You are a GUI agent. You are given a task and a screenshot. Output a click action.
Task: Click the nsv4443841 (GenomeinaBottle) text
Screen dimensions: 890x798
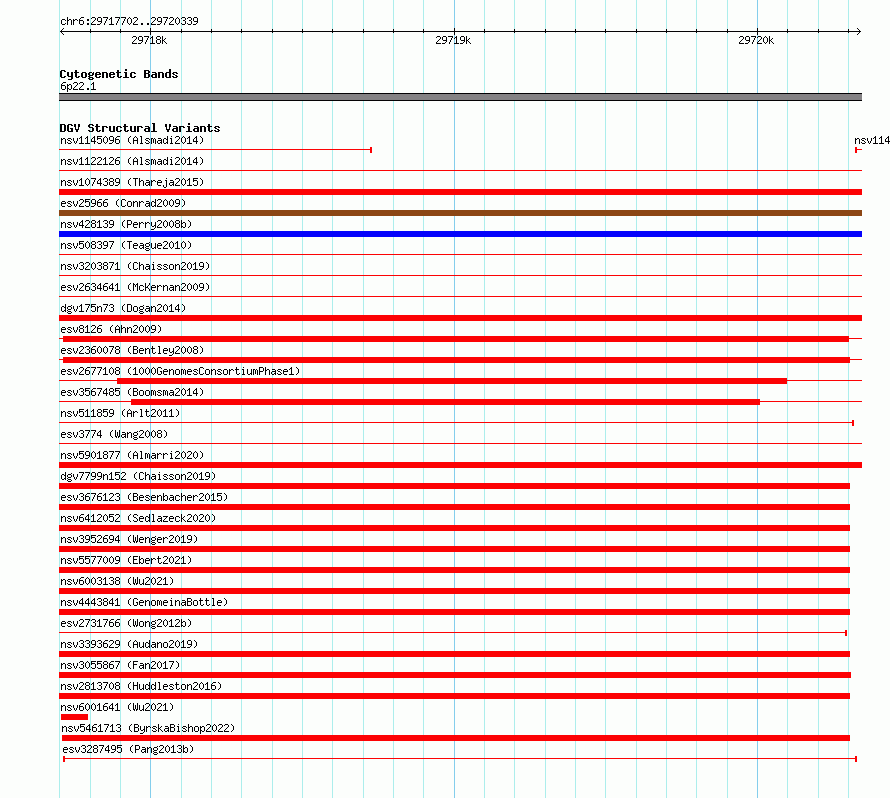pos(144,602)
